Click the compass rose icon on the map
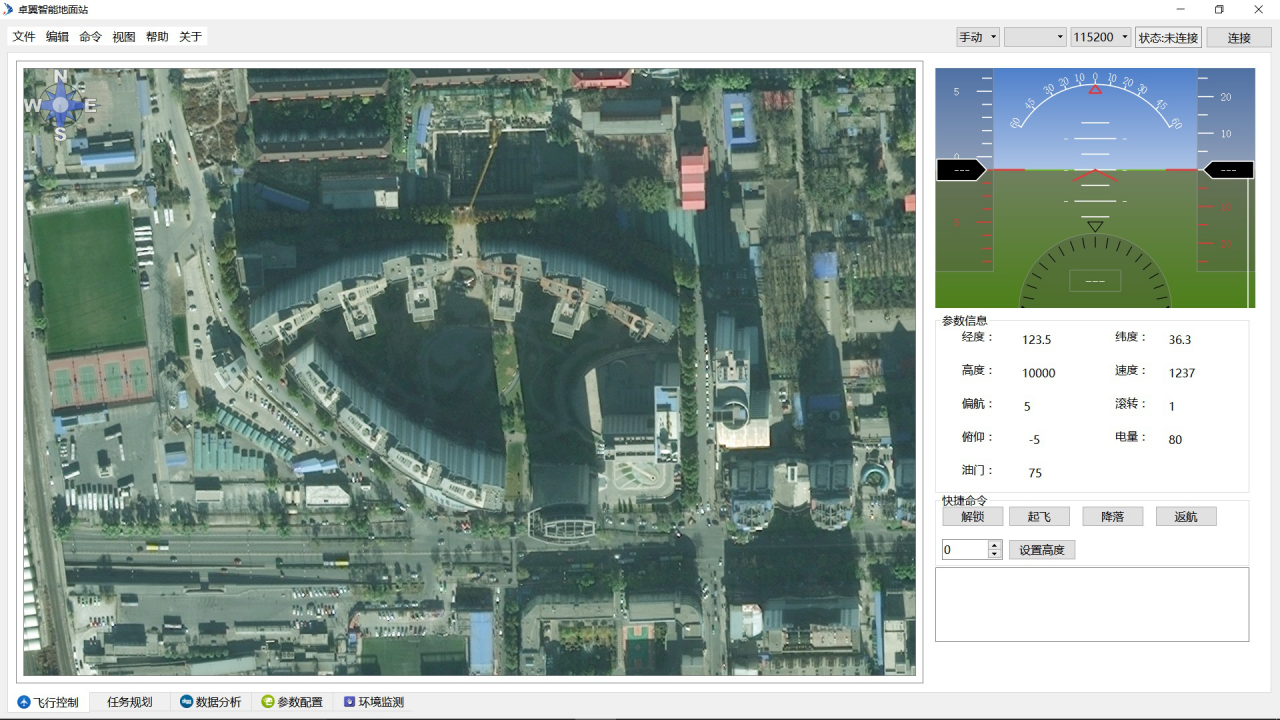 60,105
